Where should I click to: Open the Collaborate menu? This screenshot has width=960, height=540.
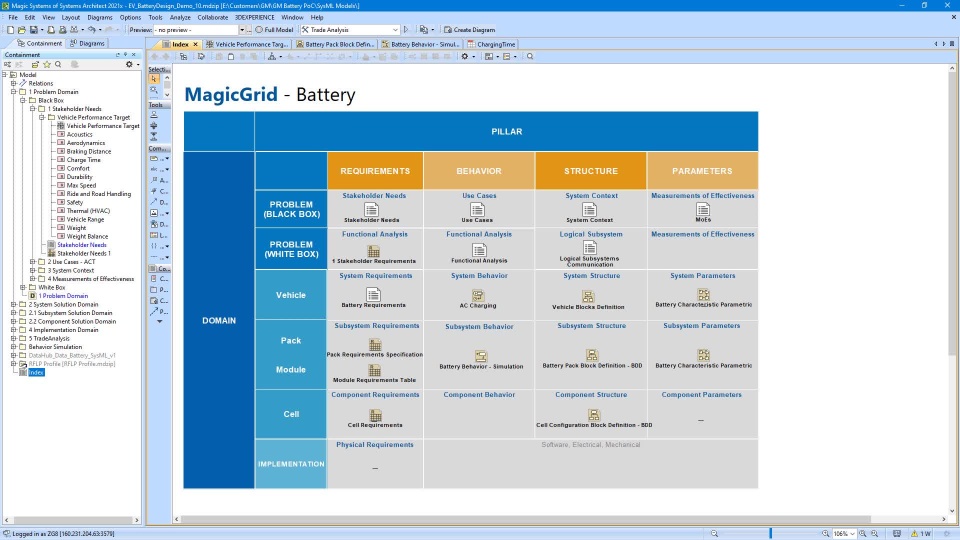tap(212, 18)
